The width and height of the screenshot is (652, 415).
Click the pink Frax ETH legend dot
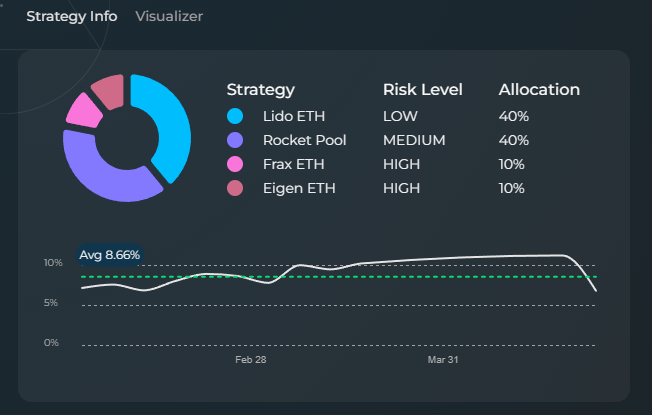point(236,164)
